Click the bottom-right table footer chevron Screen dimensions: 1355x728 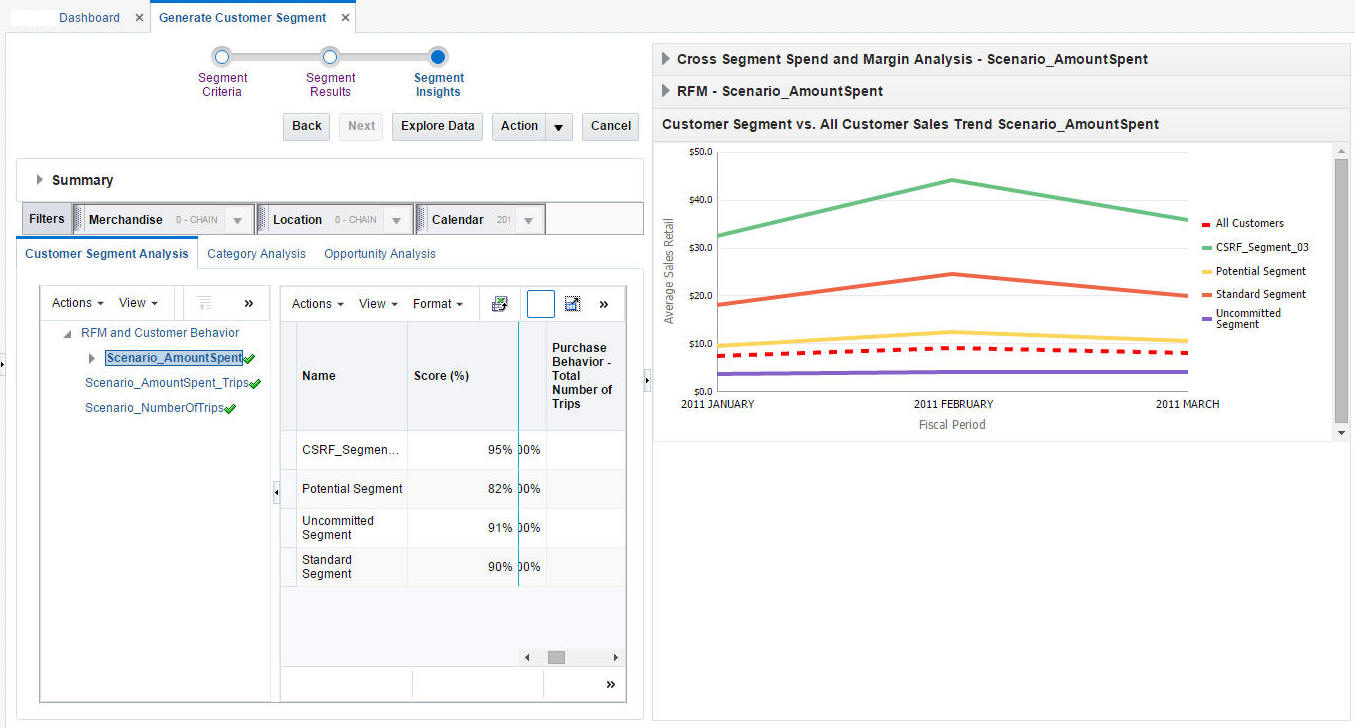pyautogui.click(x=610, y=684)
